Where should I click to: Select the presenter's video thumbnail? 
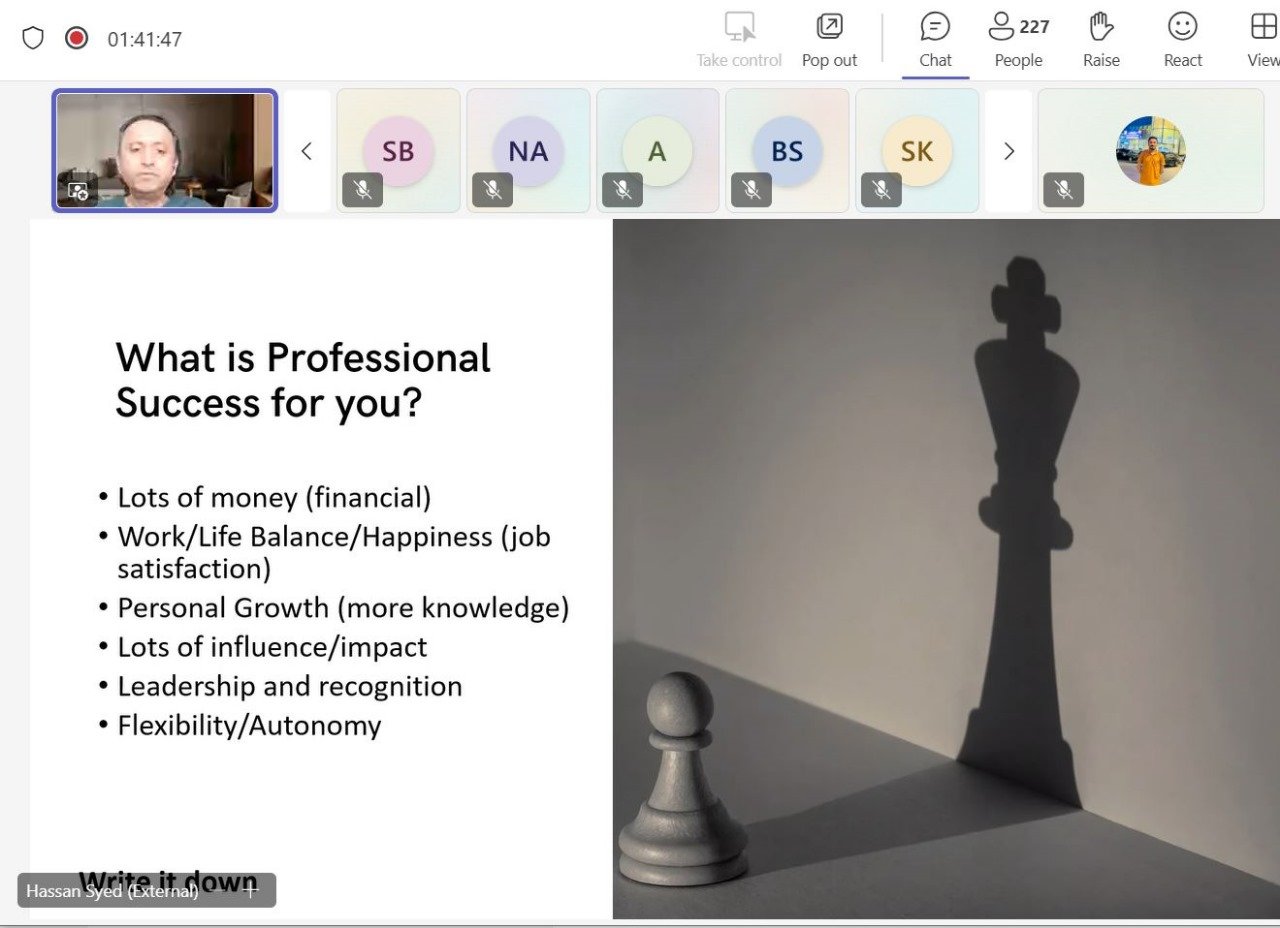165,150
